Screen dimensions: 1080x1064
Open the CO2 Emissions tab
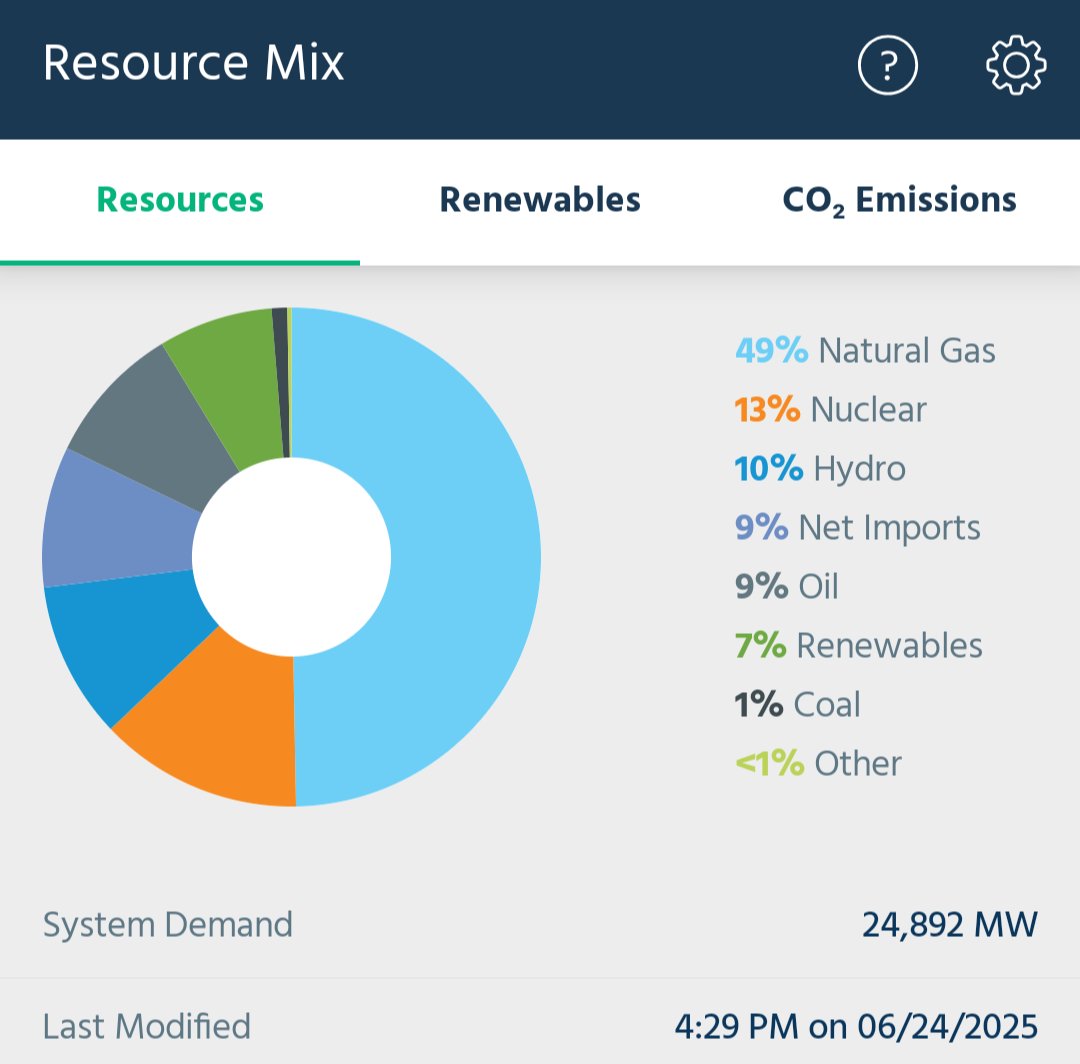pos(900,199)
